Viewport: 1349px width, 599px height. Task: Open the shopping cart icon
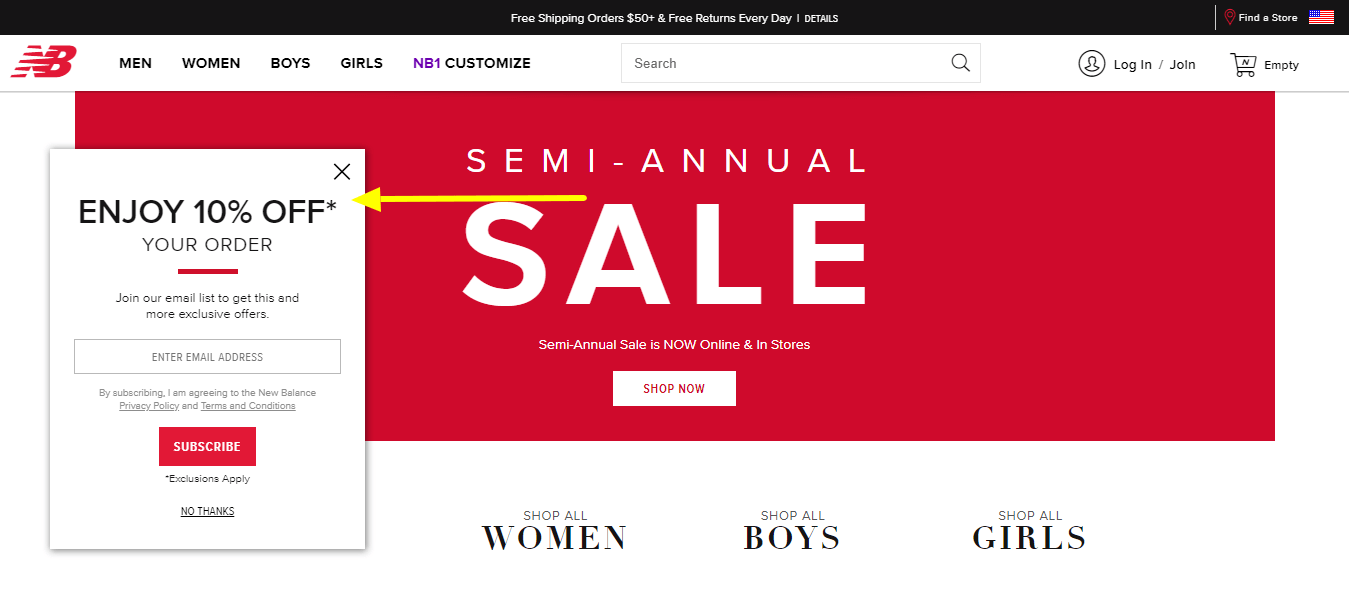point(1243,65)
